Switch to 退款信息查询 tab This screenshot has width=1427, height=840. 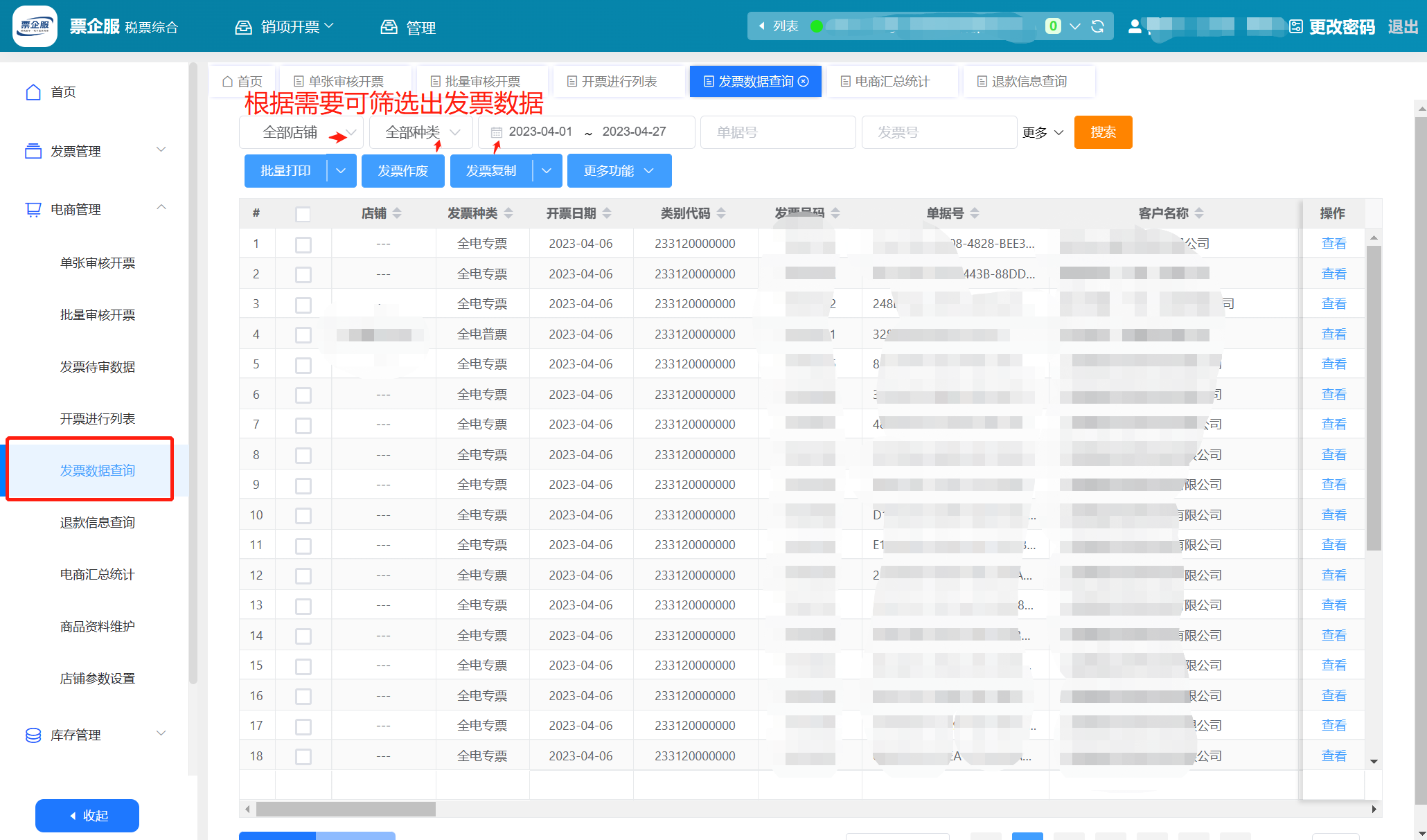click(x=1029, y=81)
